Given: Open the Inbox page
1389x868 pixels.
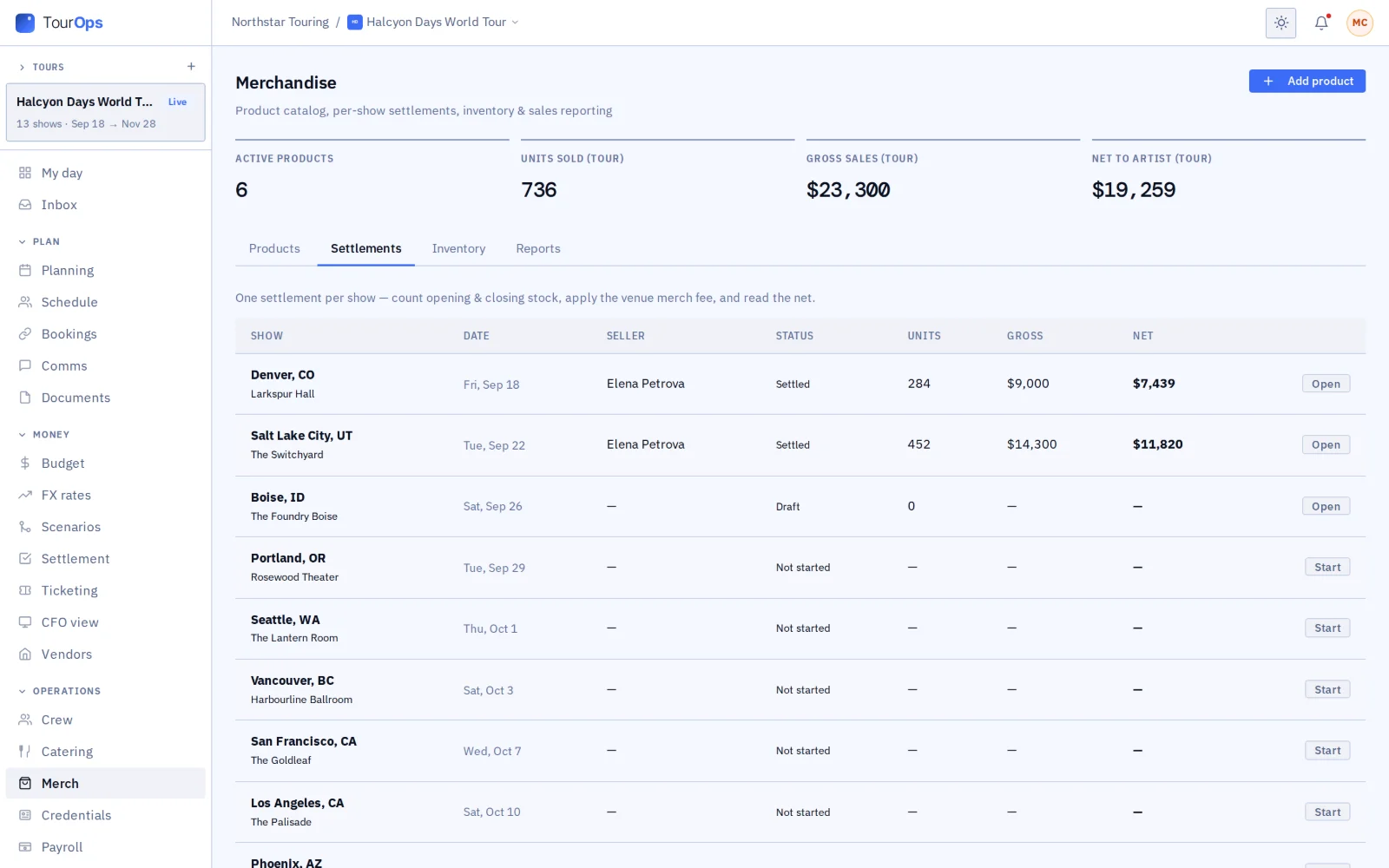Looking at the screenshot, I should pos(105,205).
